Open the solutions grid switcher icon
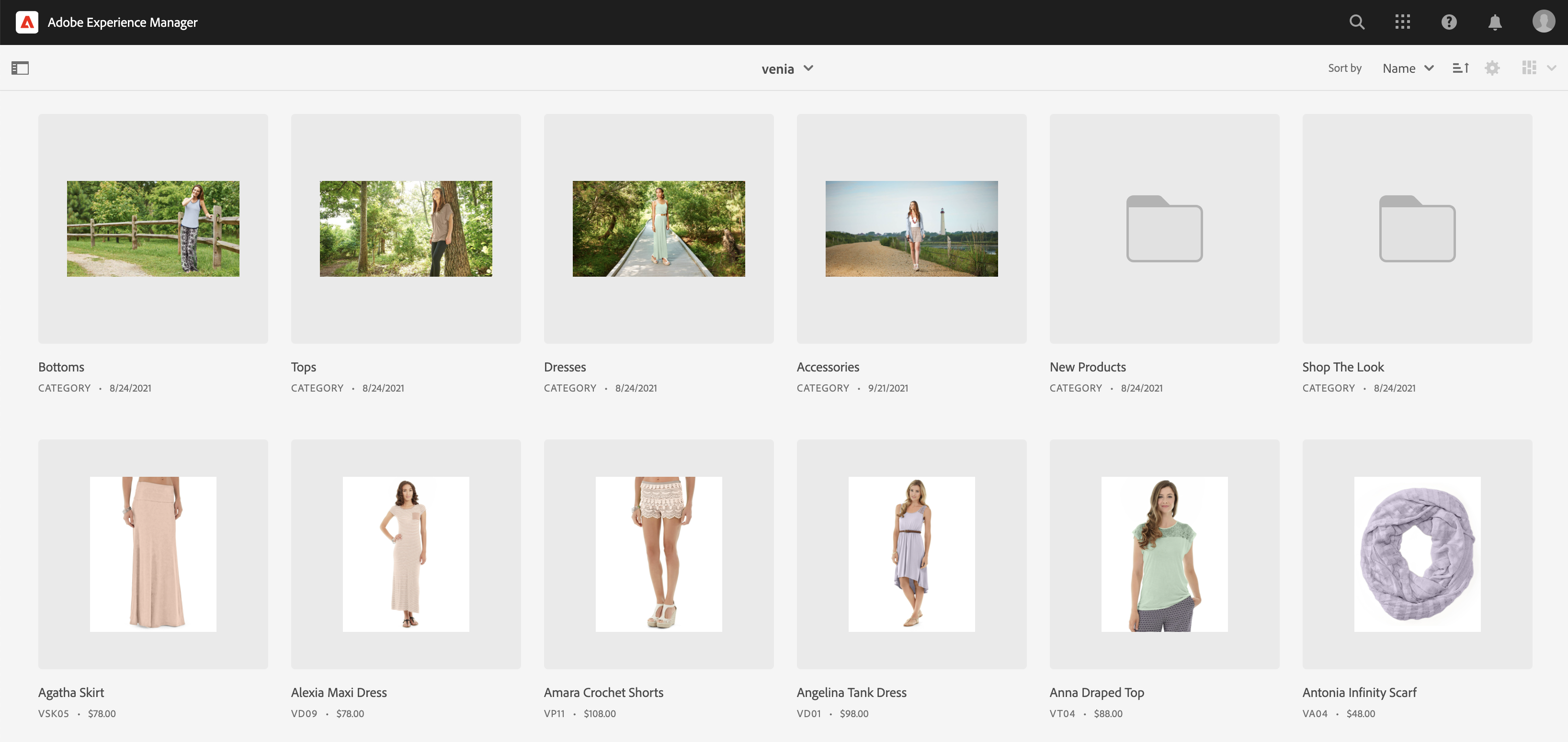The image size is (1568, 742). [x=1402, y=22]
